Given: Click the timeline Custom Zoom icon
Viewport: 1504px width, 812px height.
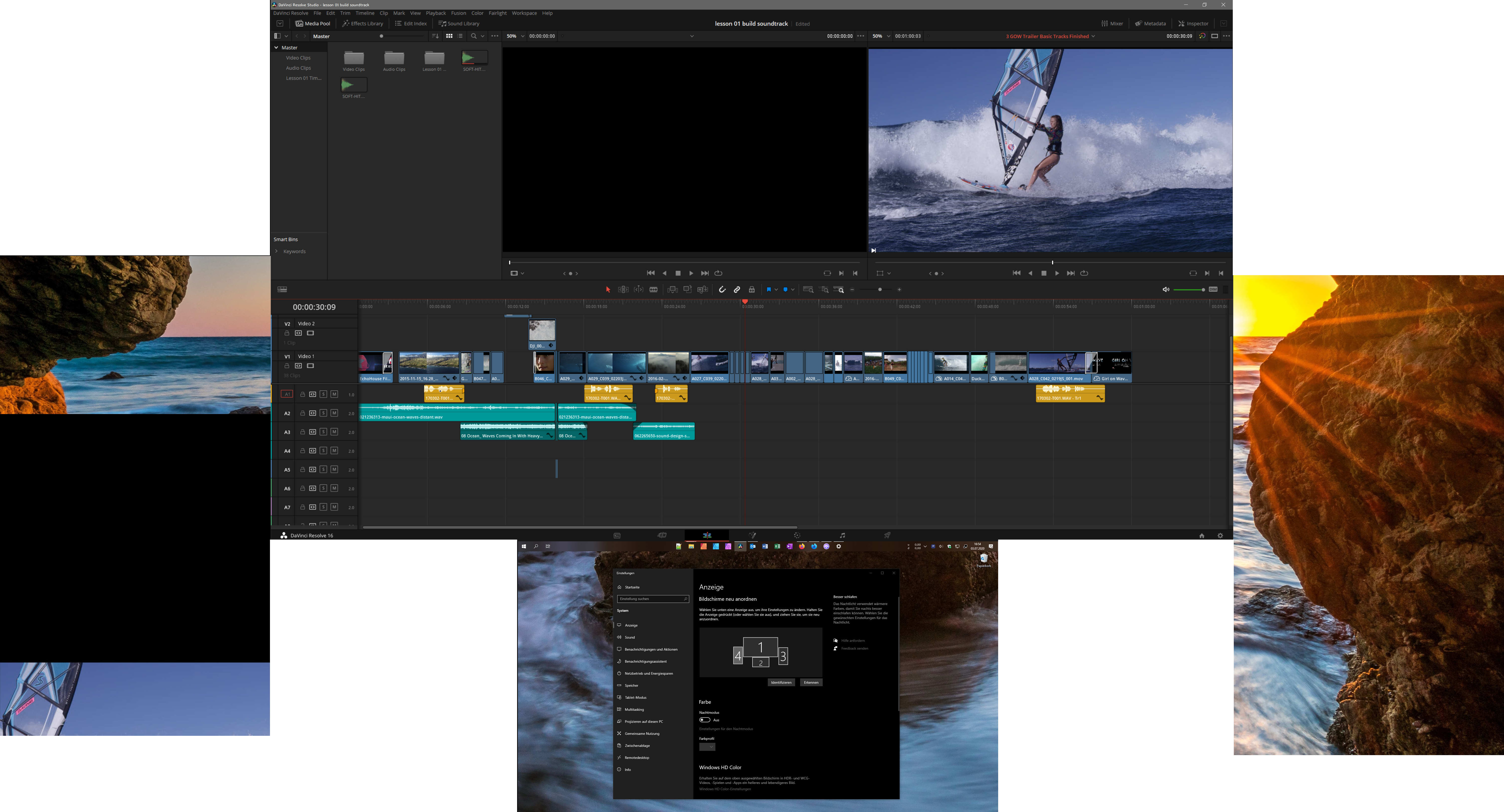Looking at the screenshot, I should coord(839,289).
